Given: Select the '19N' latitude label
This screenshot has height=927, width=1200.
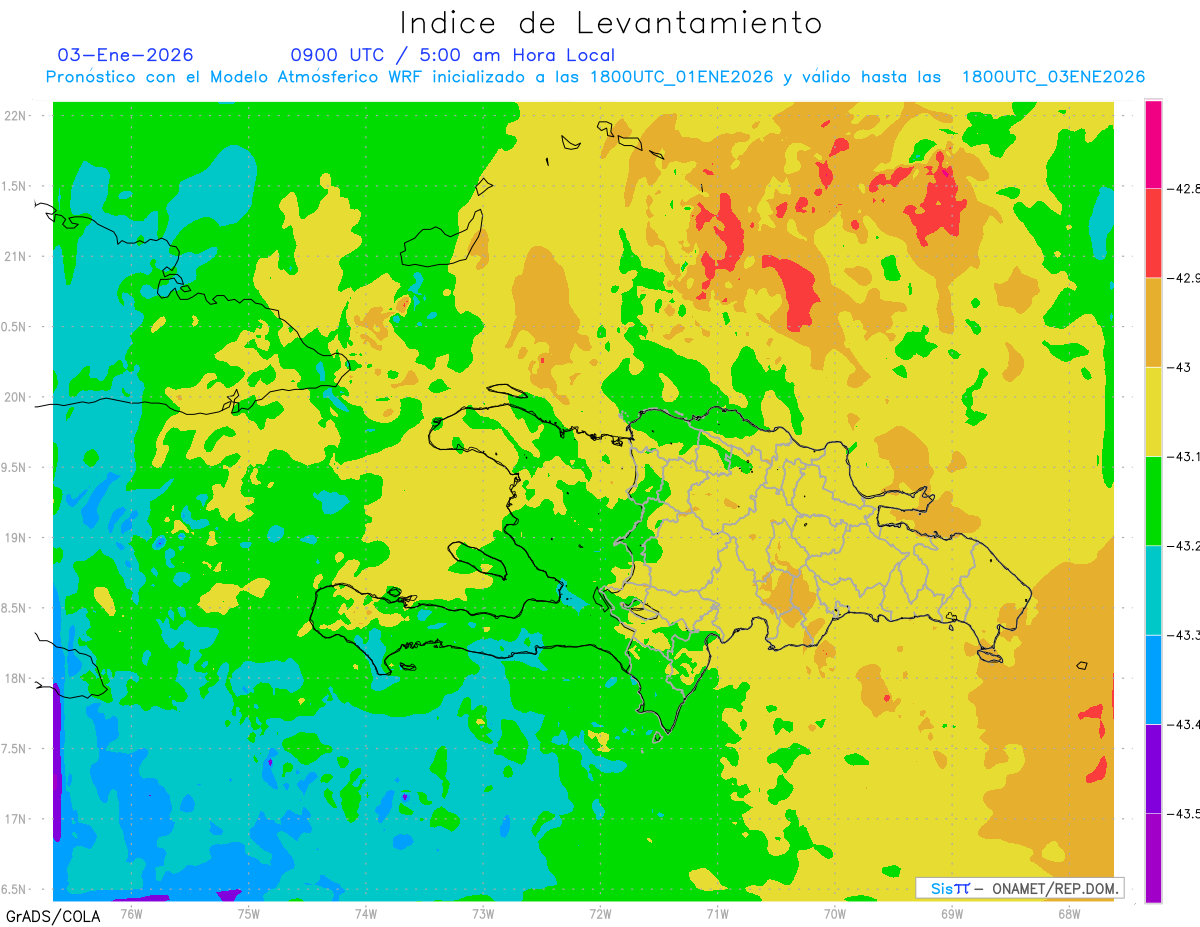Looking at the screenshot, I should [15, 537].
